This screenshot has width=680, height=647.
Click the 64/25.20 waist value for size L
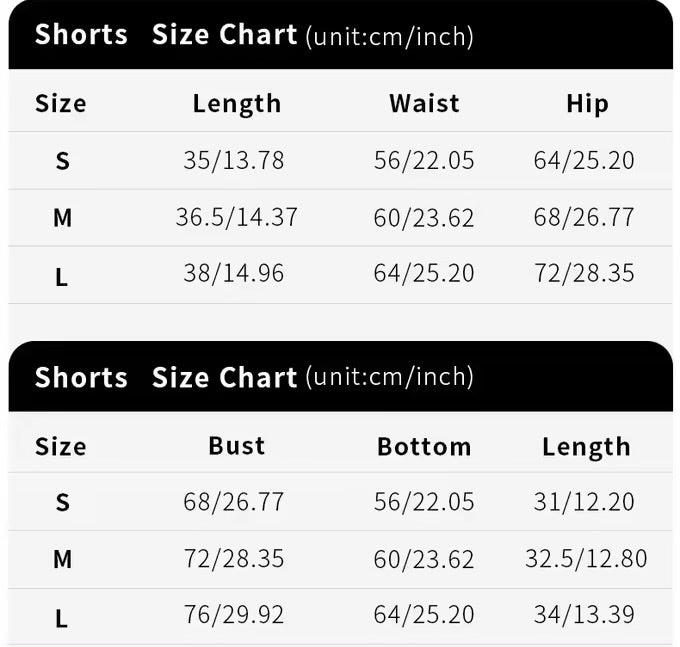(424, 273)
